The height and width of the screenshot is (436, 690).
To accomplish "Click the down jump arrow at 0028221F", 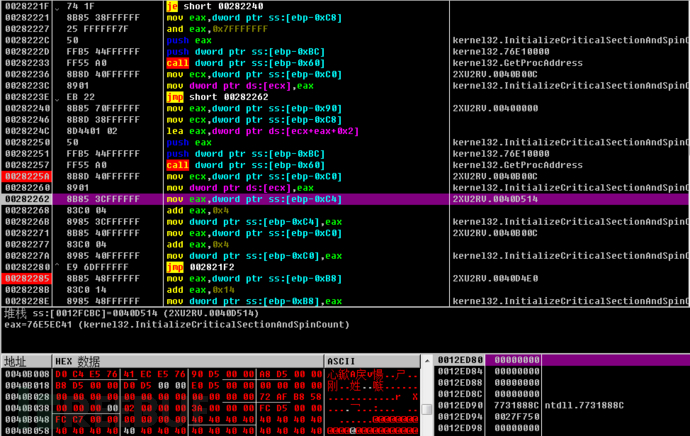I will click(56, 6).
